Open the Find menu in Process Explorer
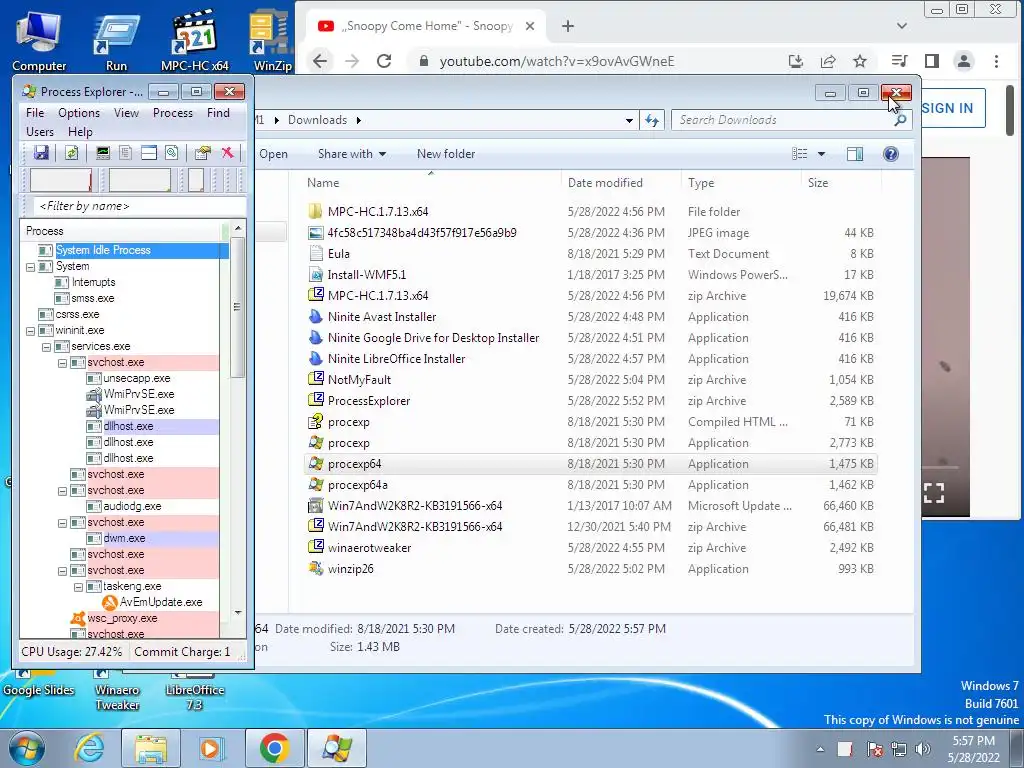 click(218, 113)
